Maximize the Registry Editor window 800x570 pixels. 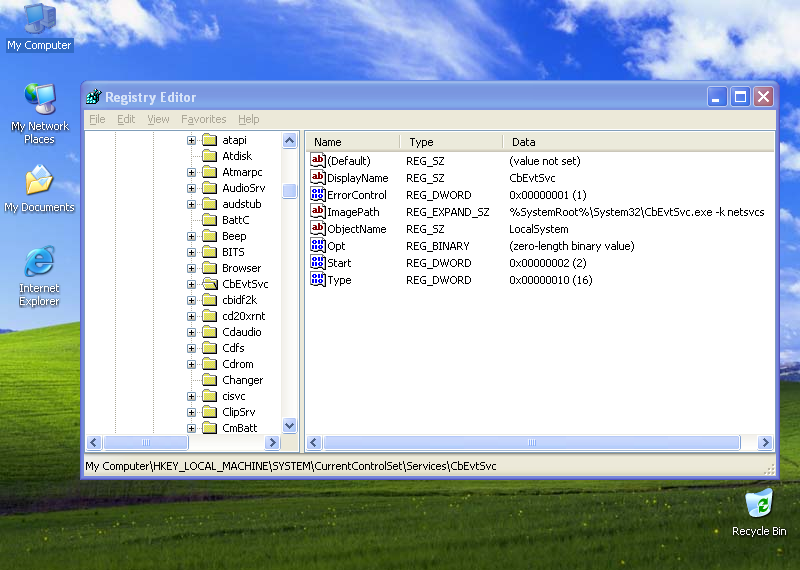click(740, 96)
